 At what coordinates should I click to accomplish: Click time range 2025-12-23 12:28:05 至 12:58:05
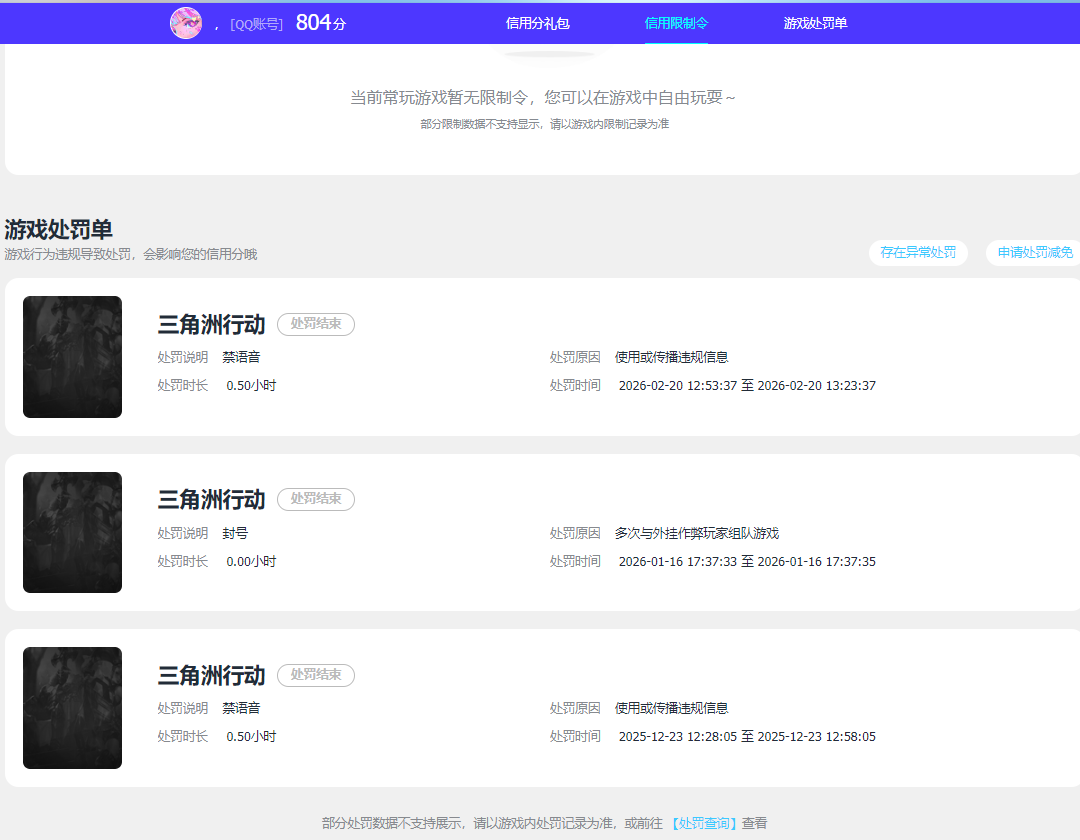tap(747, 737)
